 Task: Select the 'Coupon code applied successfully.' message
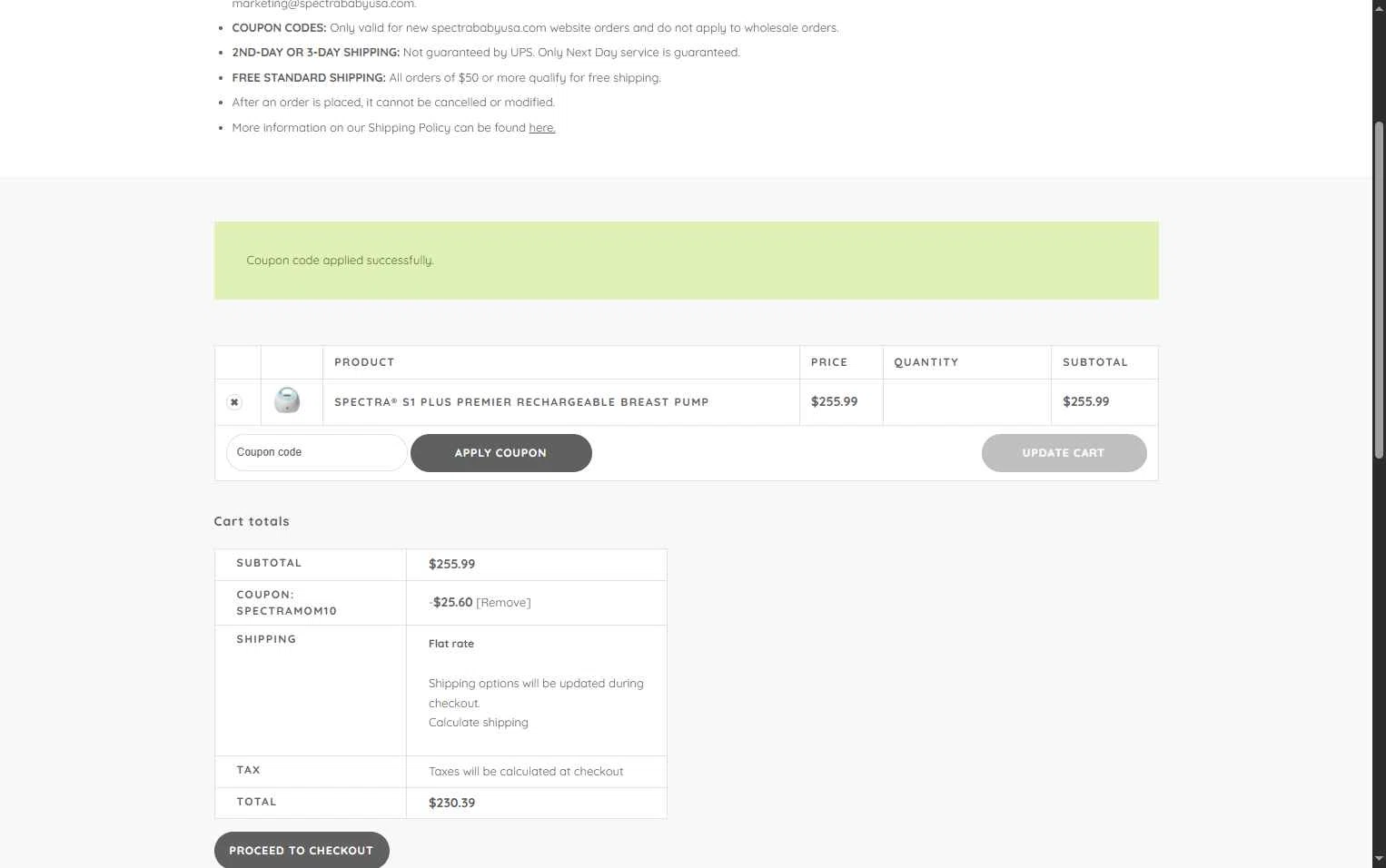[x=341, y=261]
